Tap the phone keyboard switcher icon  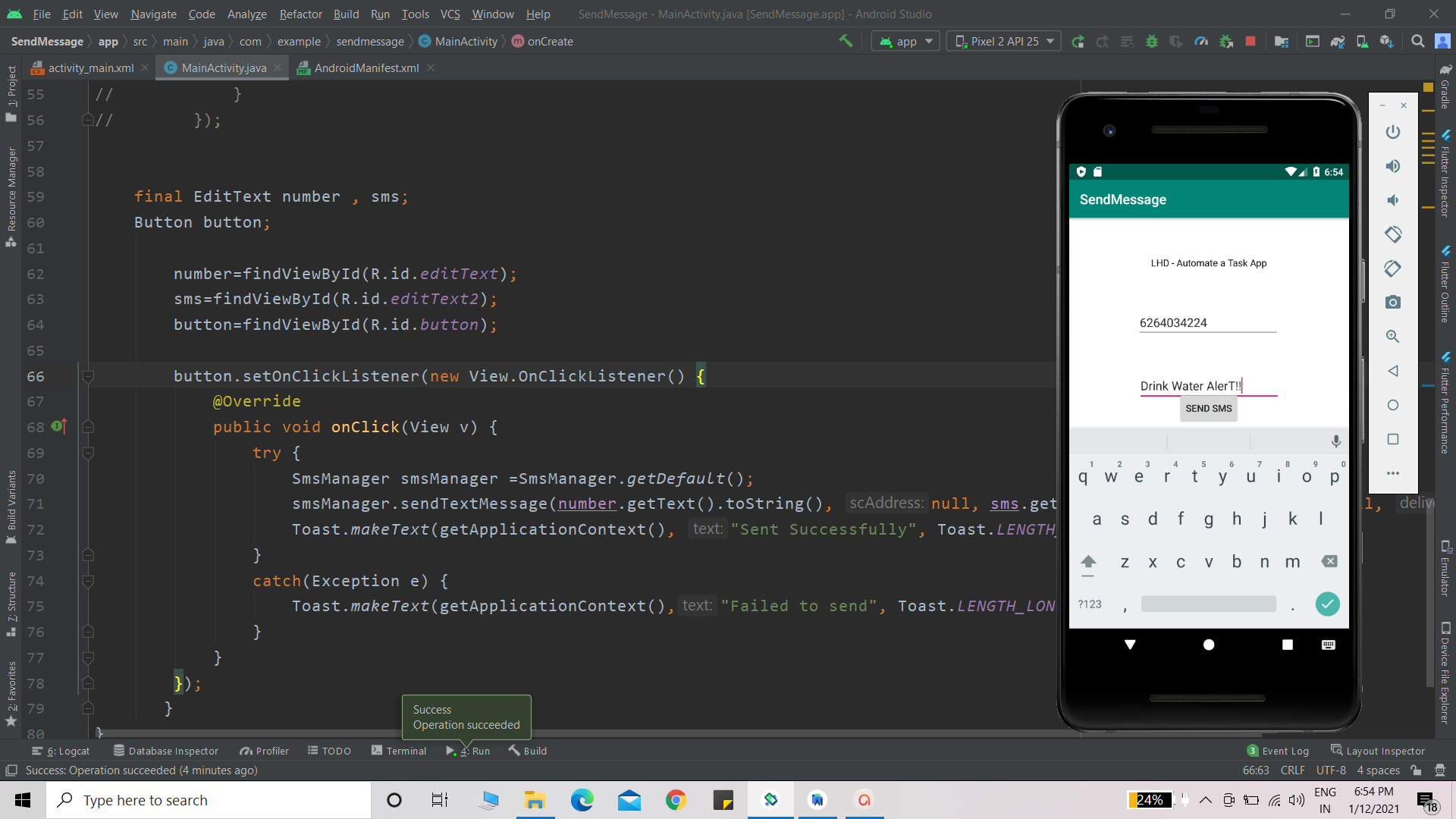coord(1328,645)
